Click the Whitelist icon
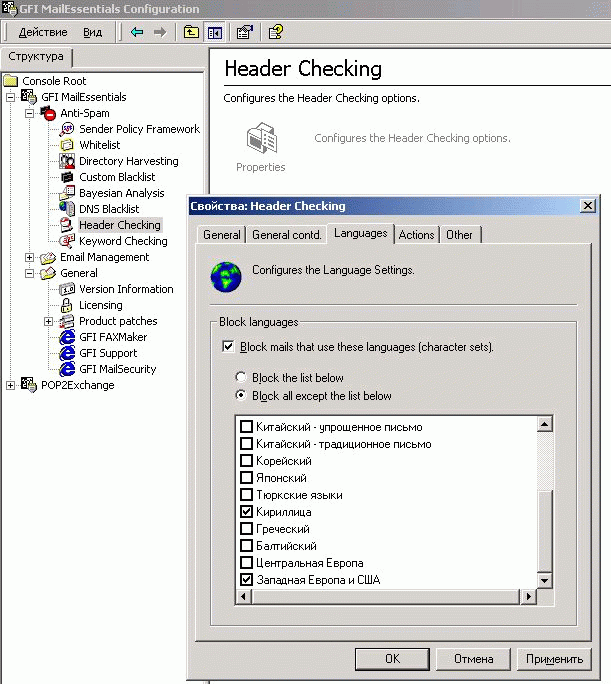Image resolution: width=611 pixels, height=684 pixels. pyautogui.click(x=67, y=145)
